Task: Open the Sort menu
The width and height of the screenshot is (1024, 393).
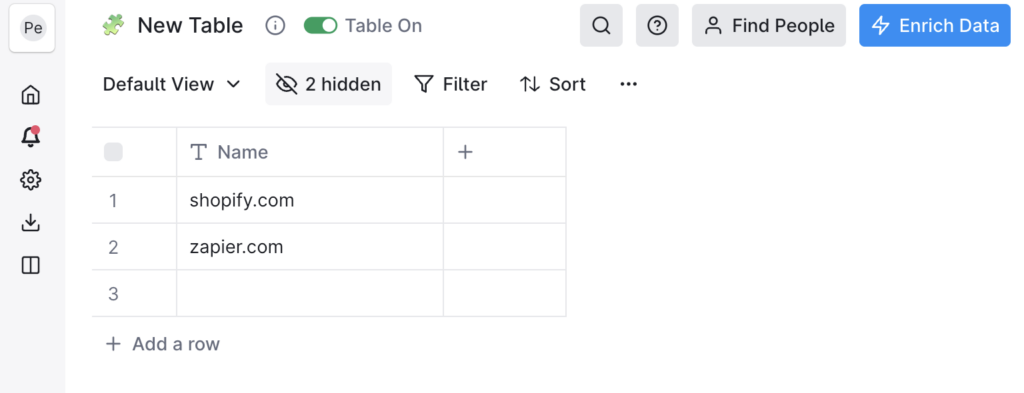Action: point(553,84)
